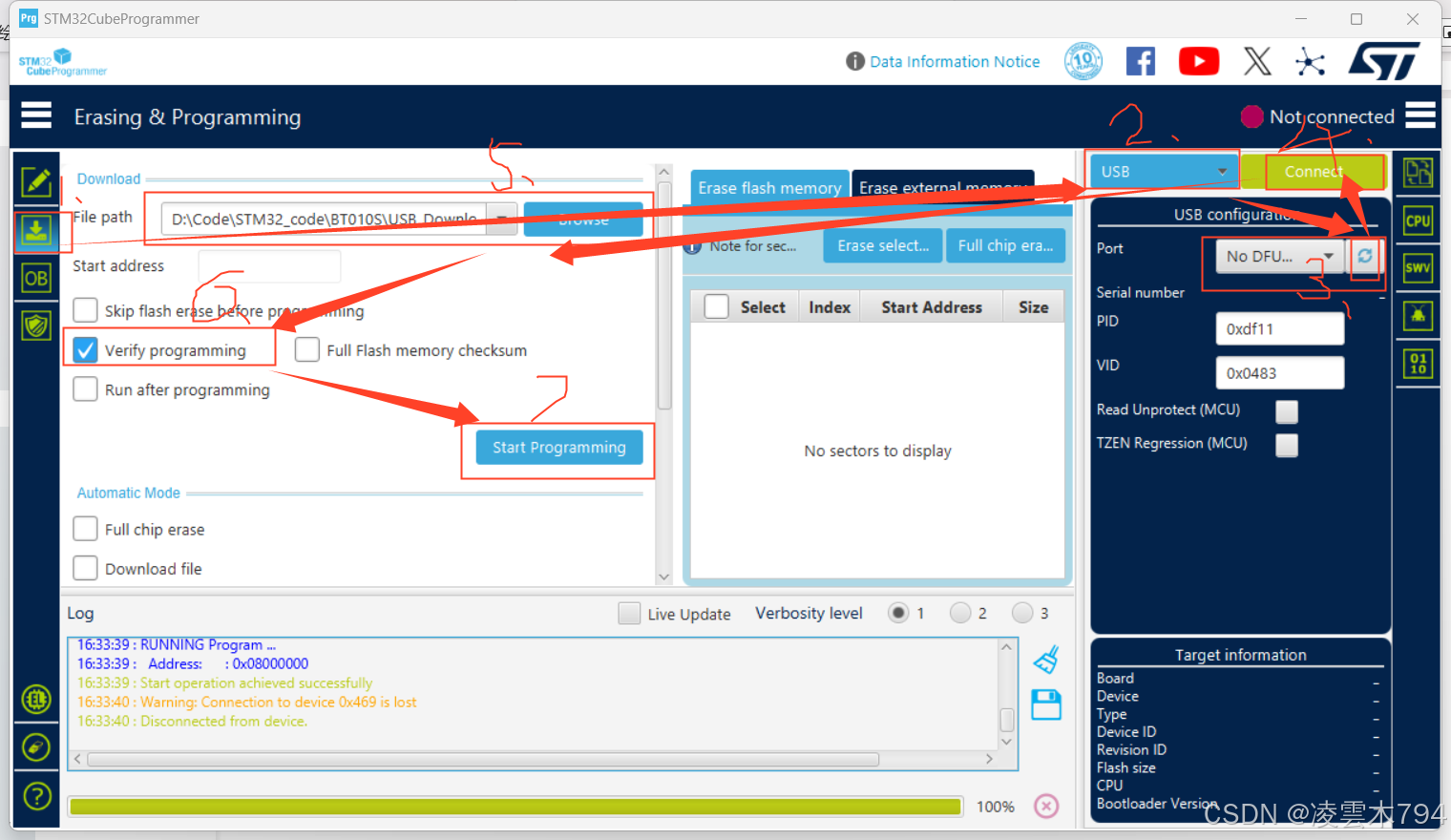The image size is (1451, 840).
Task: Open ST X (Twitter) icon
Action: (1257, 61)
